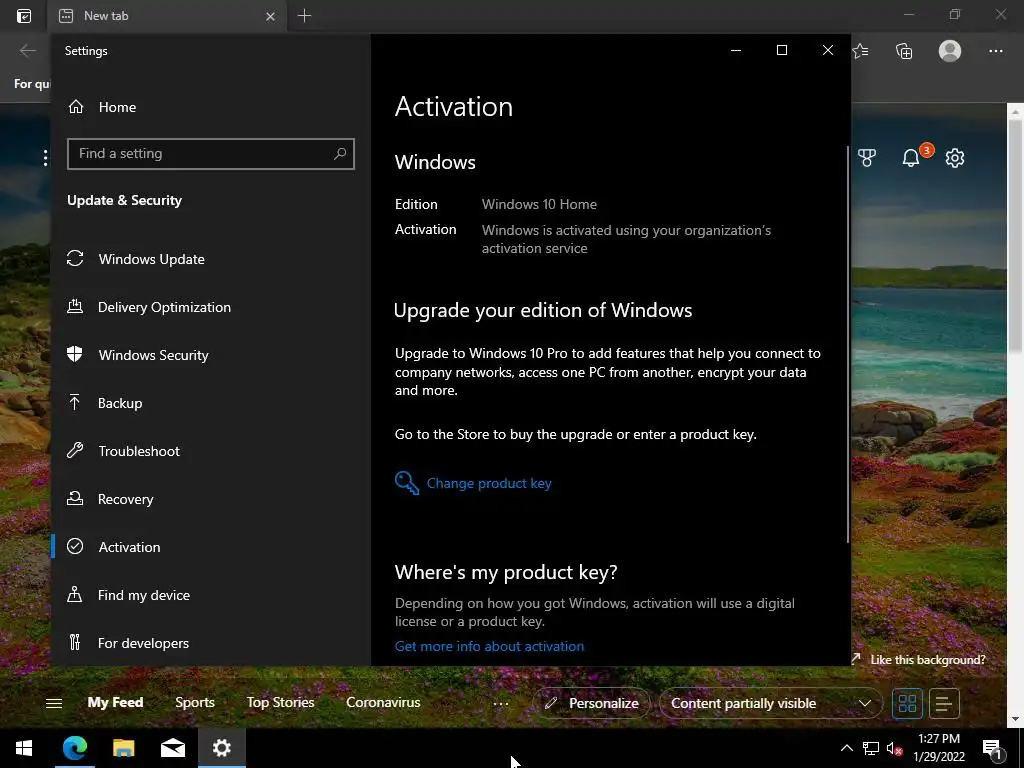
Task: Open Edge Collections icon
Action: click(904, 51)
